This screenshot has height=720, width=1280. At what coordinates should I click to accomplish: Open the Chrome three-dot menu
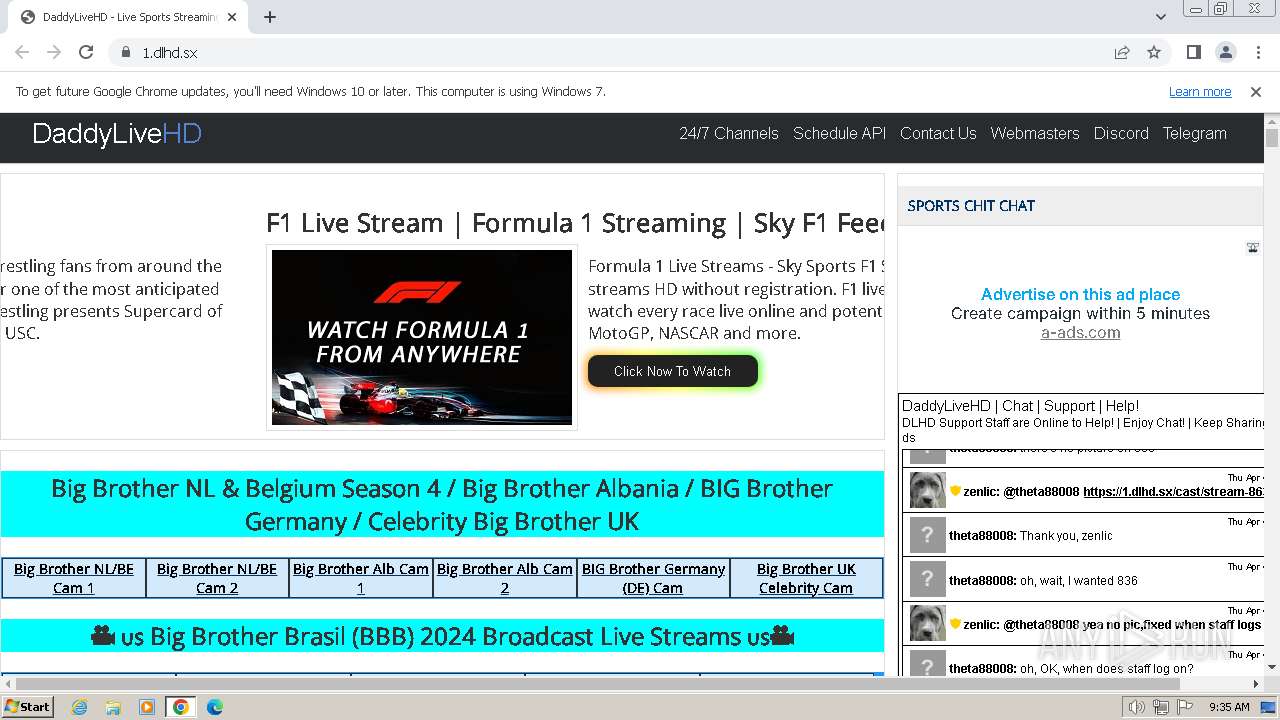1258,52
